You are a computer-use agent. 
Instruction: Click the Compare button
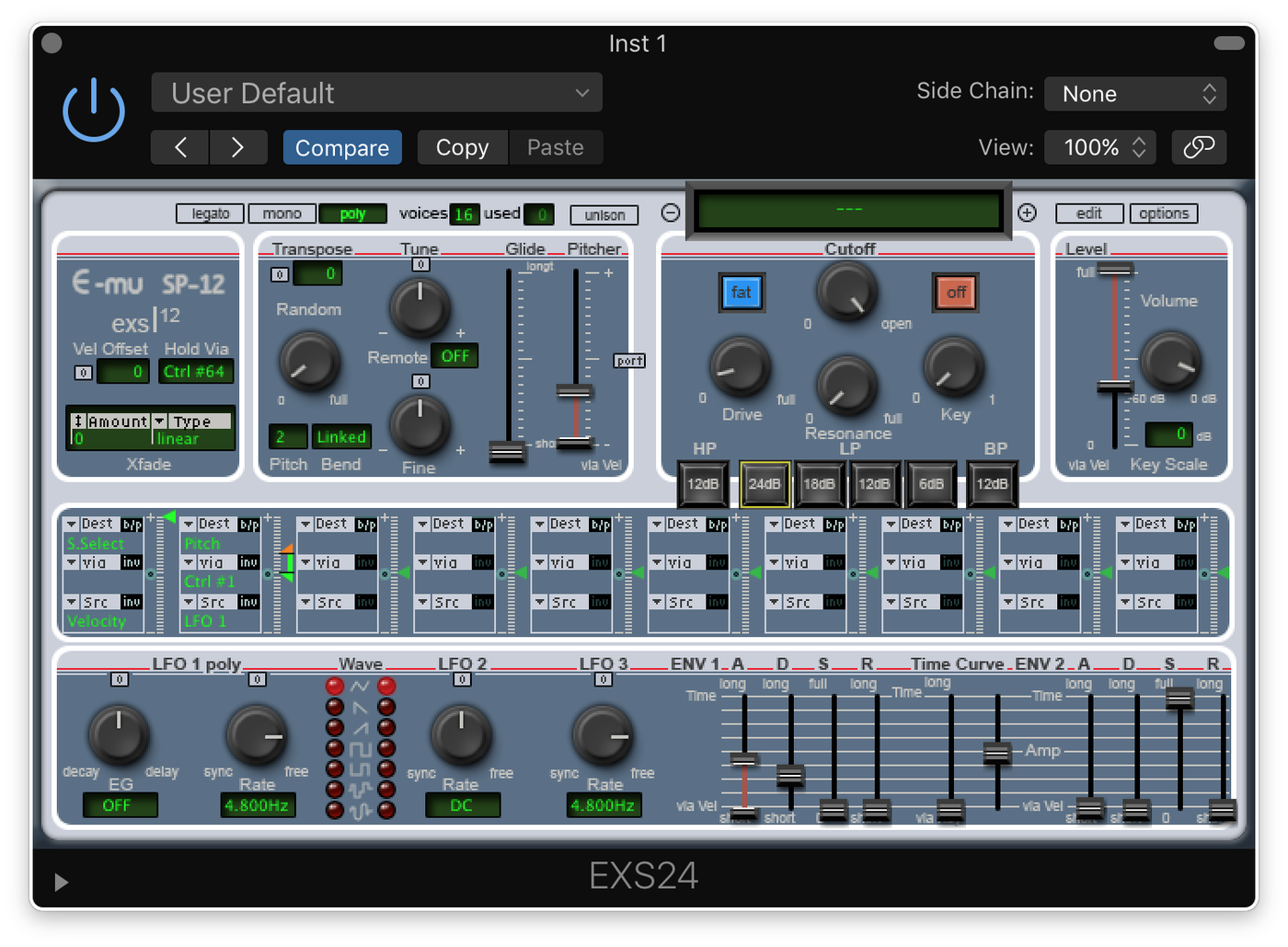point(342,147)
